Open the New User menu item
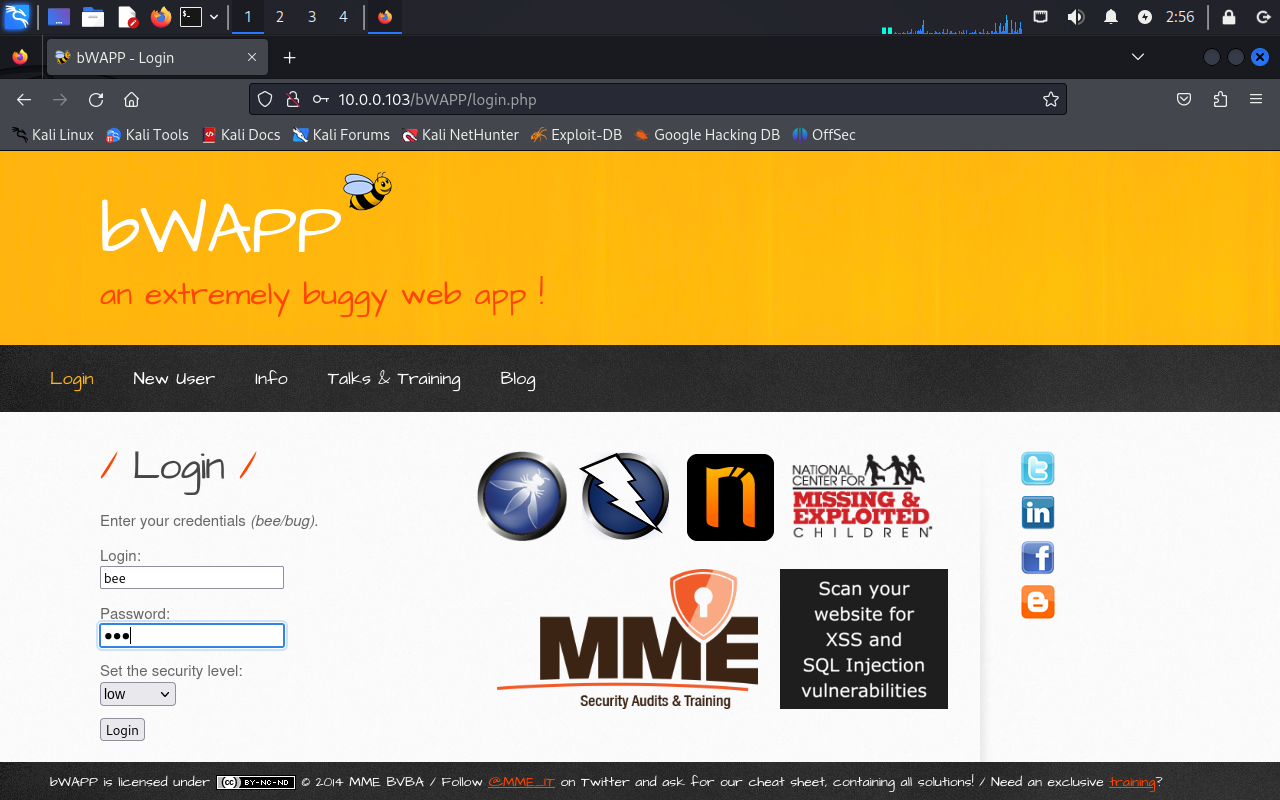1280x800 pixels. tap(174, 379)
